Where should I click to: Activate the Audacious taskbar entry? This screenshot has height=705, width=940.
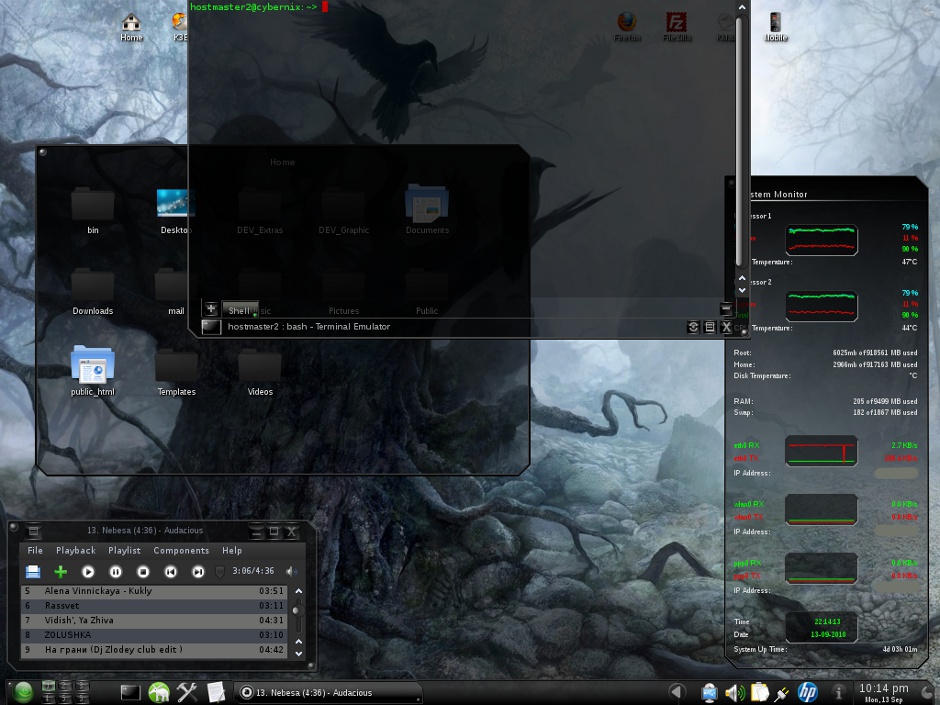point(327,692)
